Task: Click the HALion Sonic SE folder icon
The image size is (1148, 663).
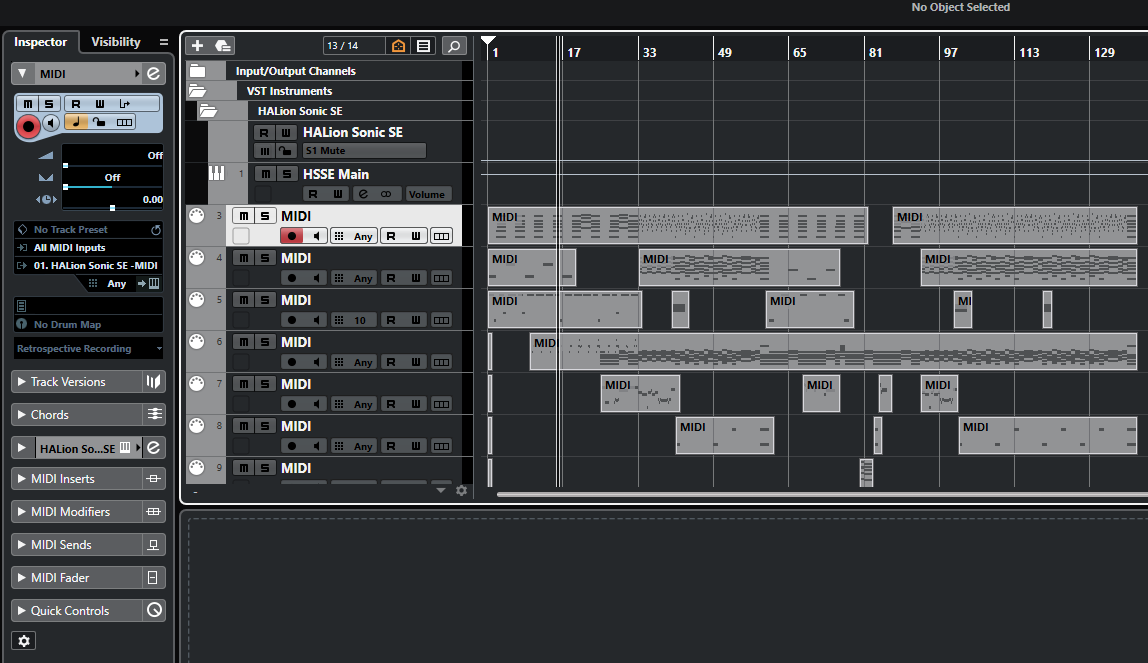Action: click(x=208, y=110)
